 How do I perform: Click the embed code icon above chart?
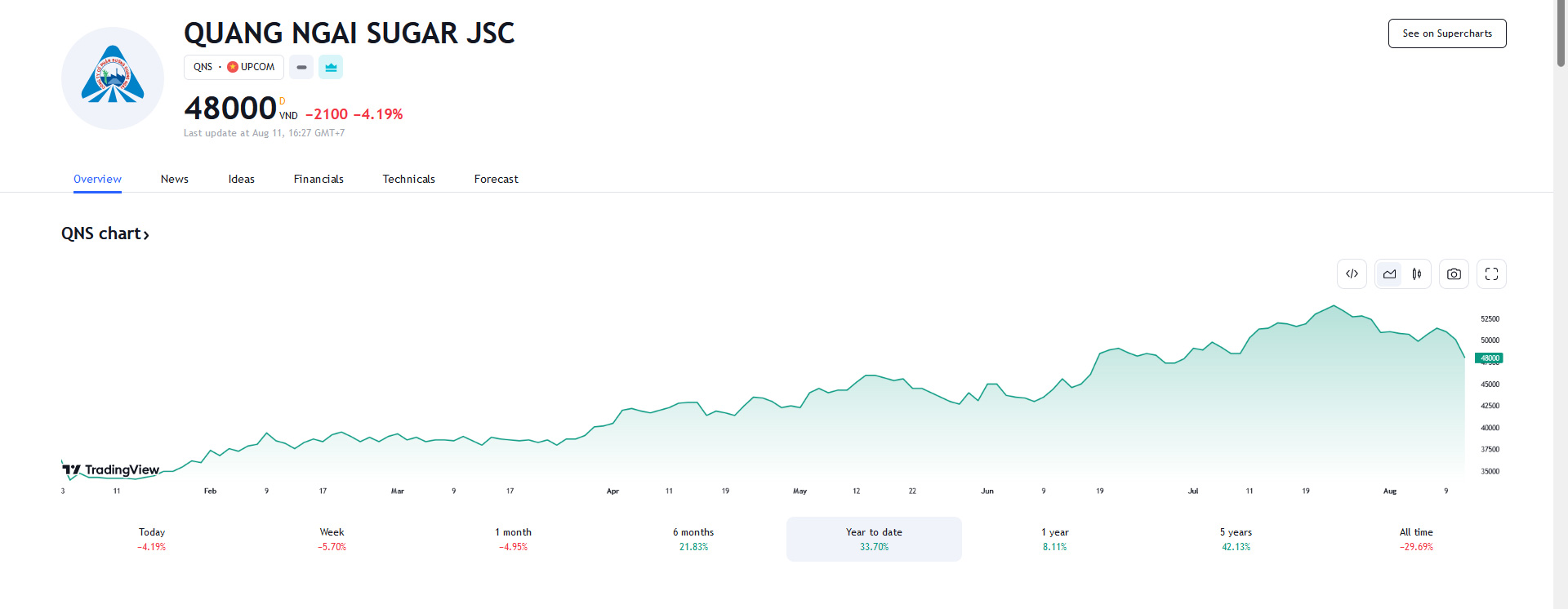1352,274
